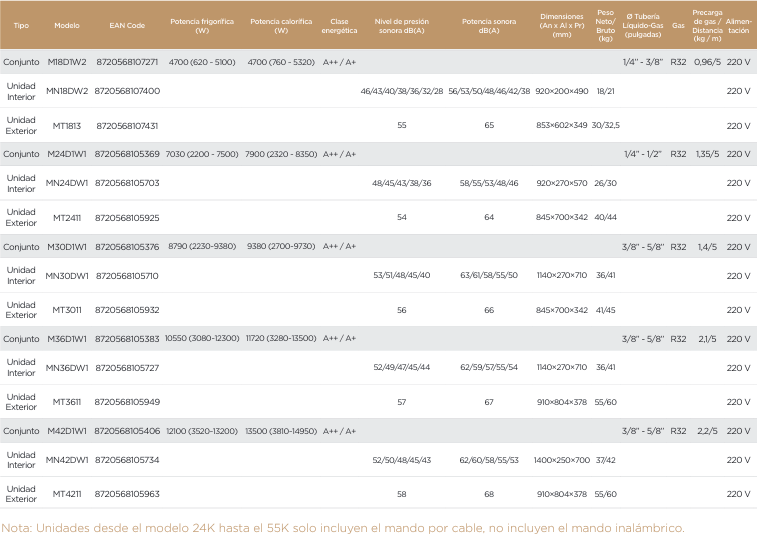Click heating value '13500 (3810-14950)'
Image resolution: width=757 pixels, height=544 pixels.
coord(281,432)
